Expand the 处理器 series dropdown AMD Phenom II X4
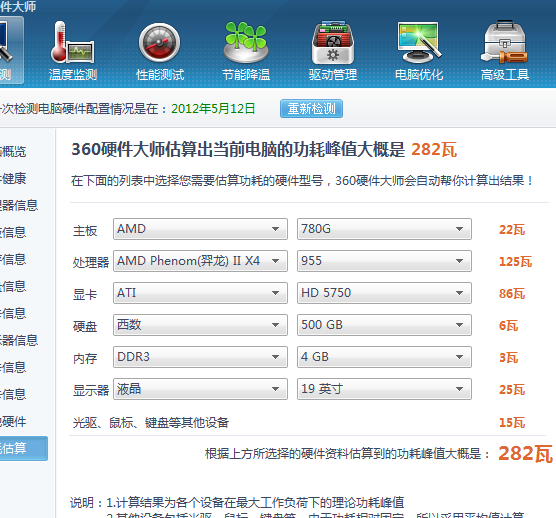This screenshot has height=518, width=556. [200, 261]
